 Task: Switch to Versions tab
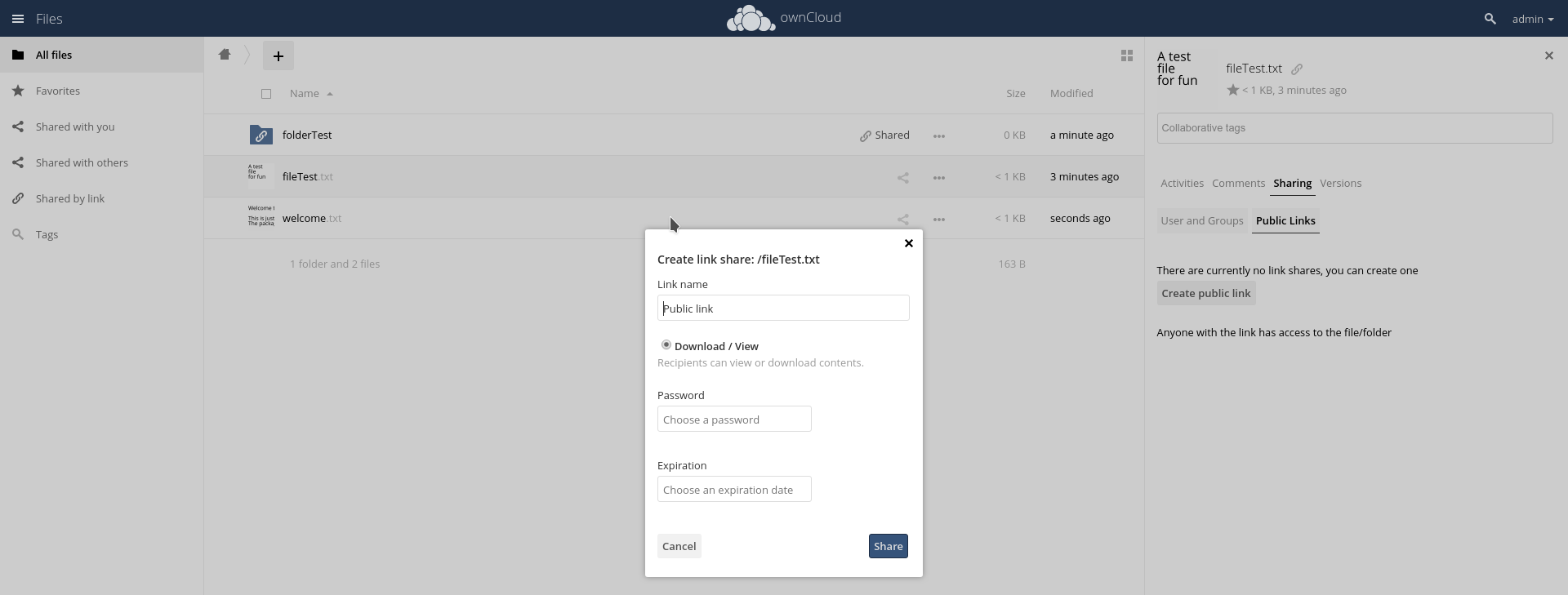(x=1340, y=184)
